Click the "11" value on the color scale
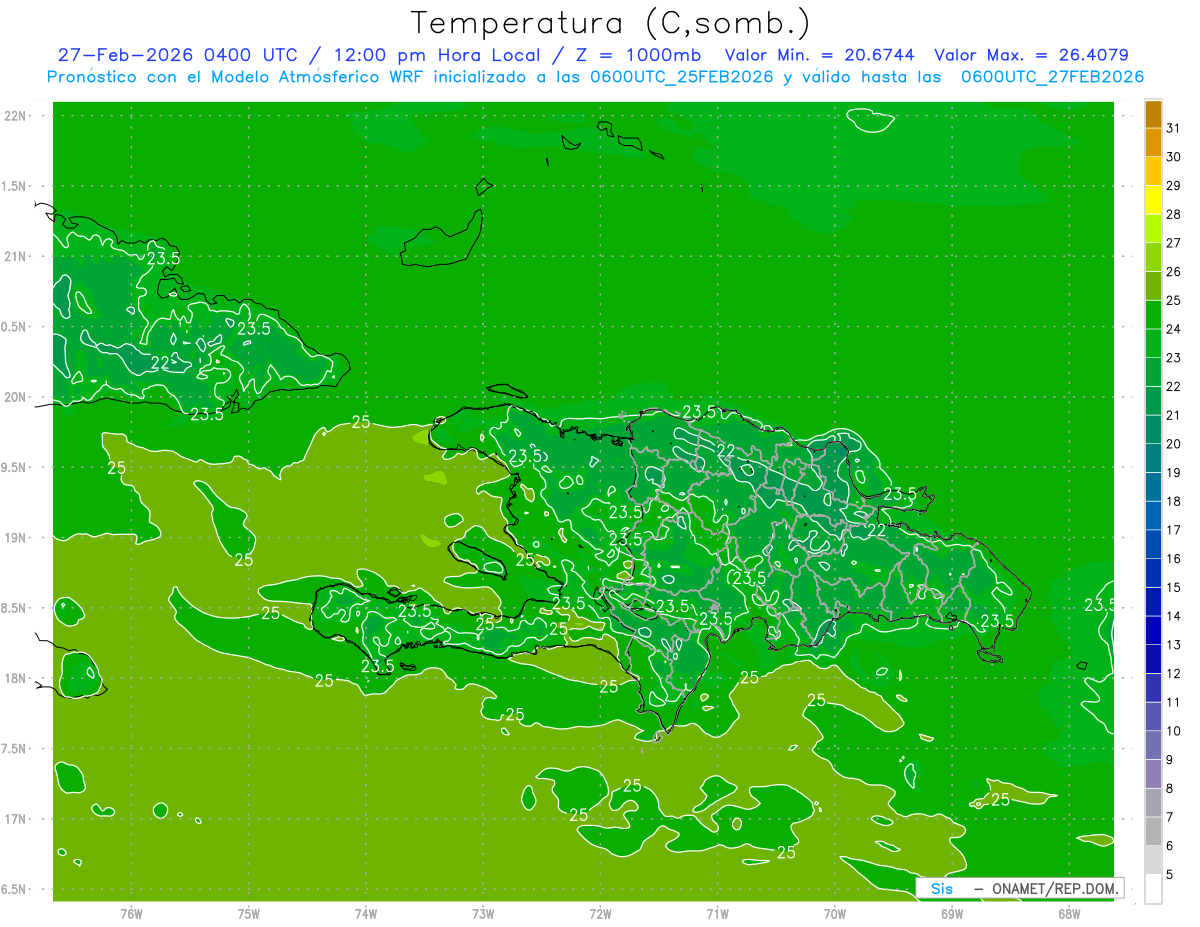Screen dimensions: 1200x927 [1174, 702]
